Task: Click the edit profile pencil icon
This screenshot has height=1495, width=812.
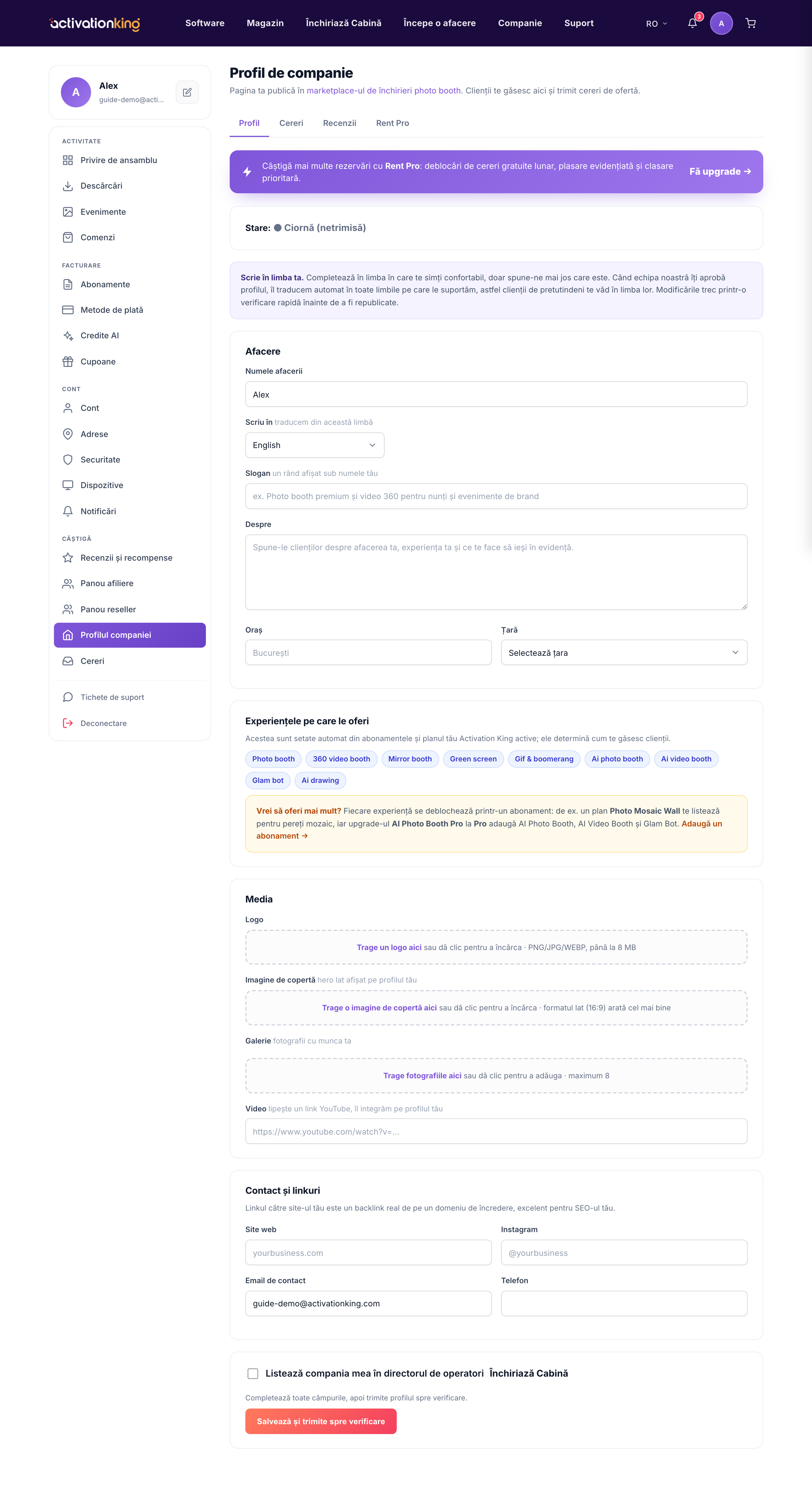Action: click(187, 92)
